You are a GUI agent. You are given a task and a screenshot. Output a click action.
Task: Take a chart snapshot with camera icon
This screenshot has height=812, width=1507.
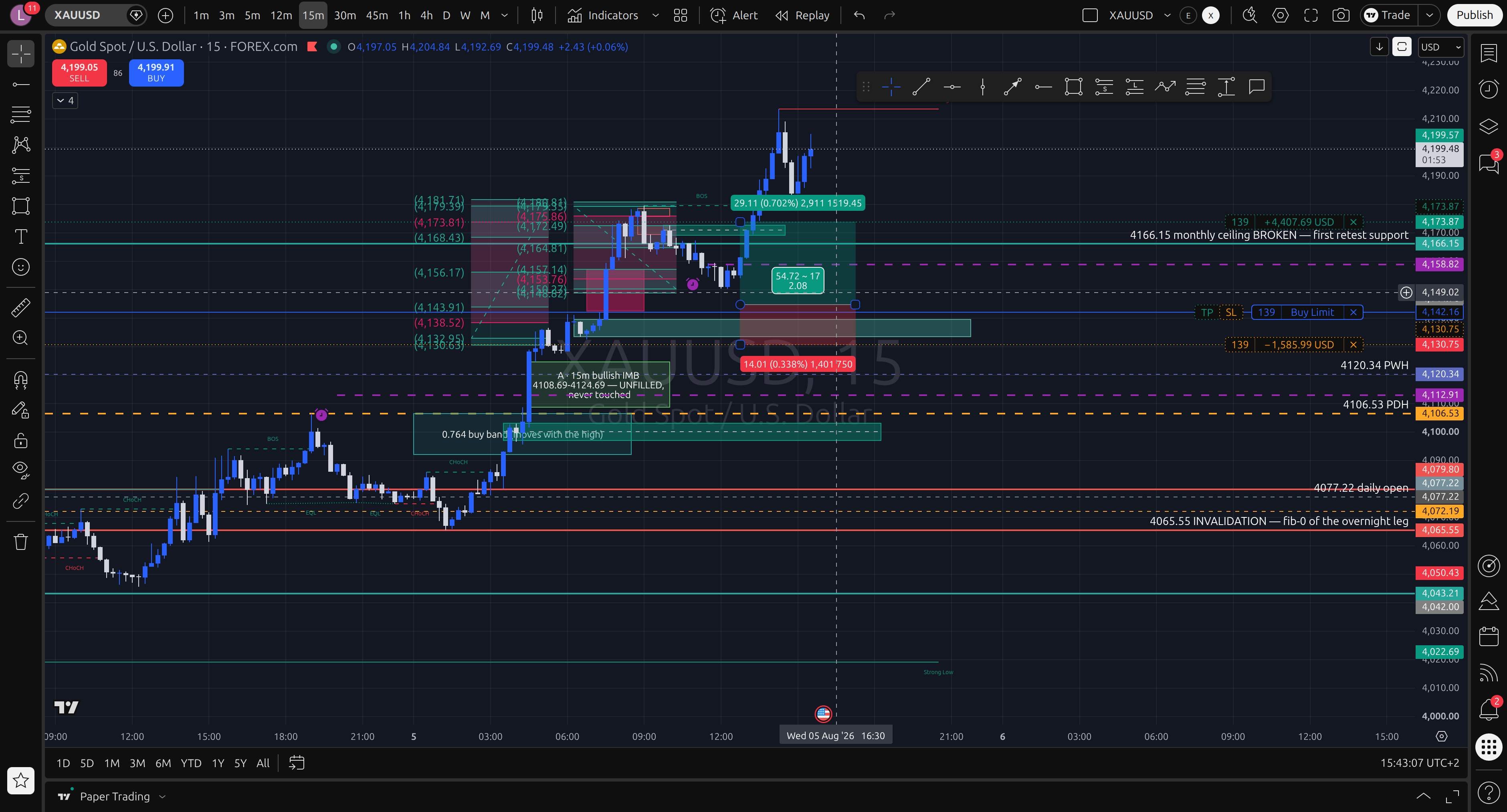click(x=1341, y=15)
